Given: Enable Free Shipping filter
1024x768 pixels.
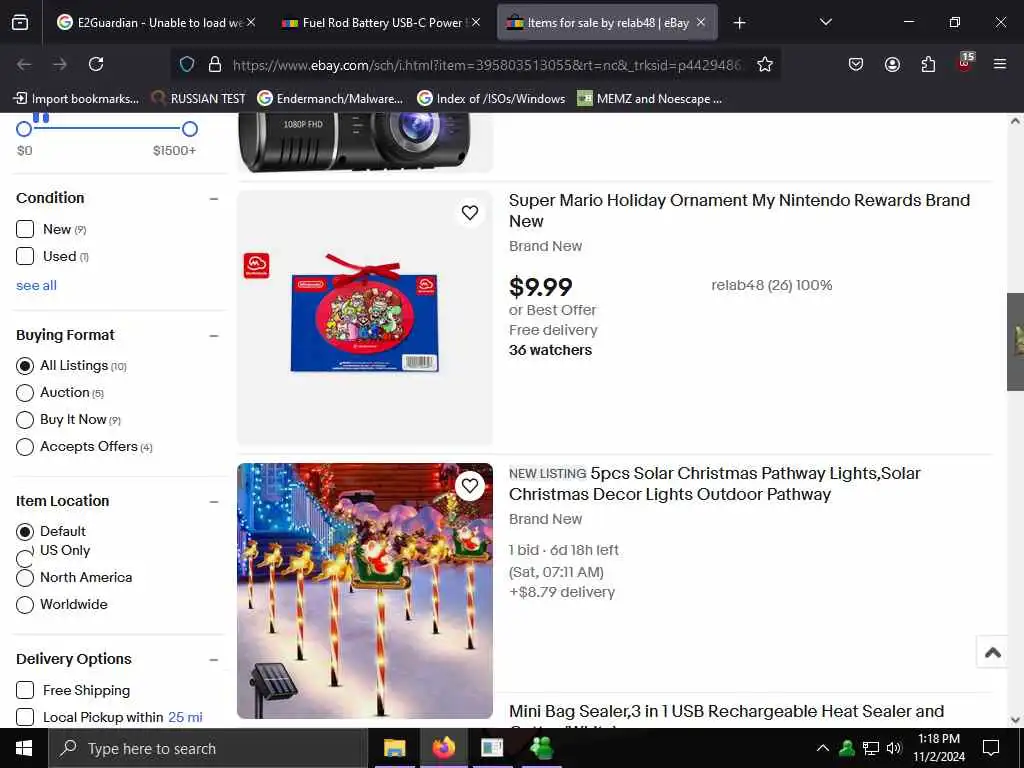Looking at the screenshot, I should pos(25,690).
